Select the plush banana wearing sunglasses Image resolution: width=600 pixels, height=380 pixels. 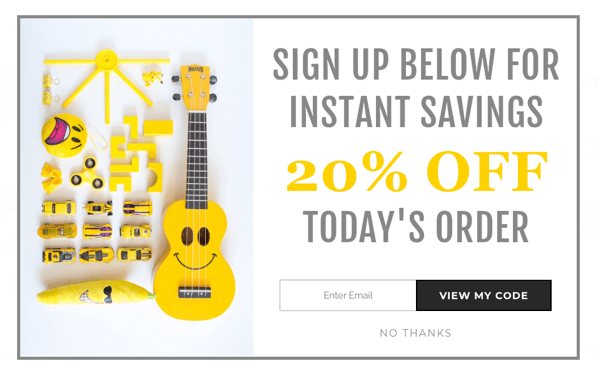tap(96, 294)
